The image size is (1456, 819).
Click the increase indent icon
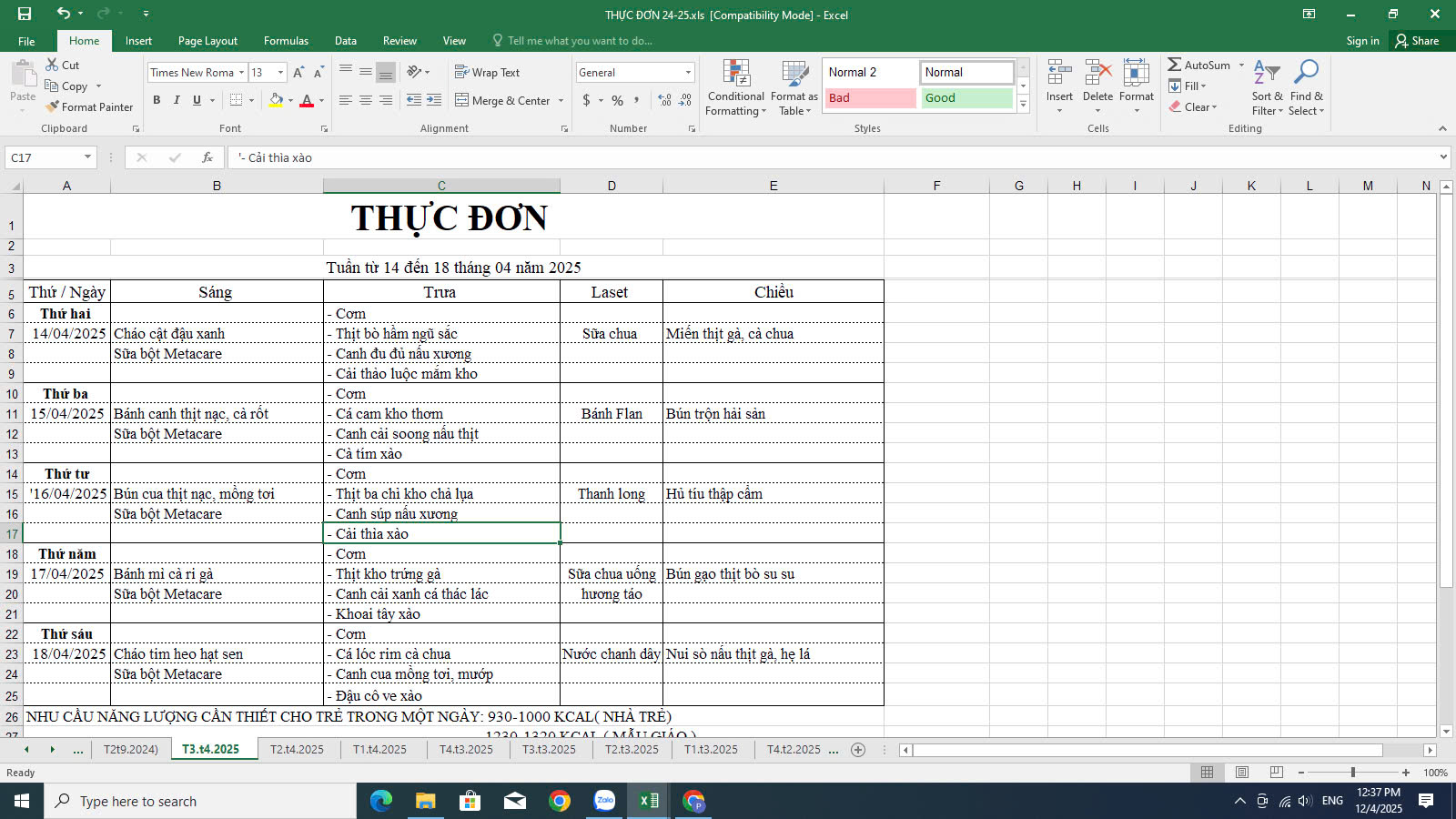pyautogui.click(x=434, y=100)
